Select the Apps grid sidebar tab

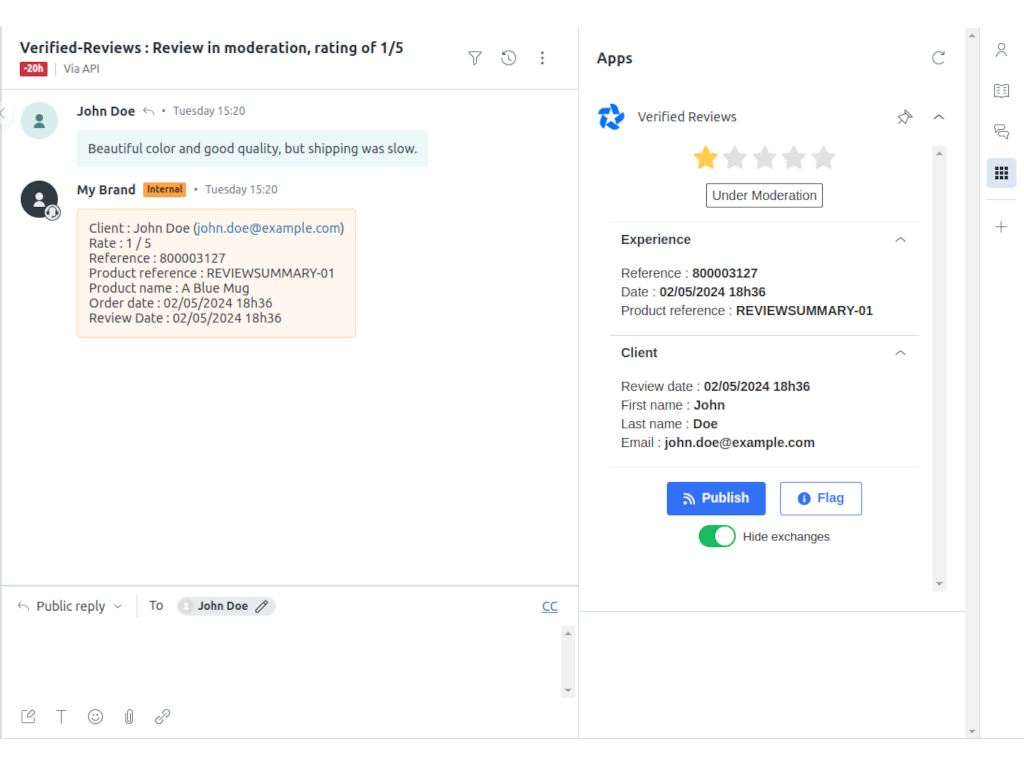1001,173
